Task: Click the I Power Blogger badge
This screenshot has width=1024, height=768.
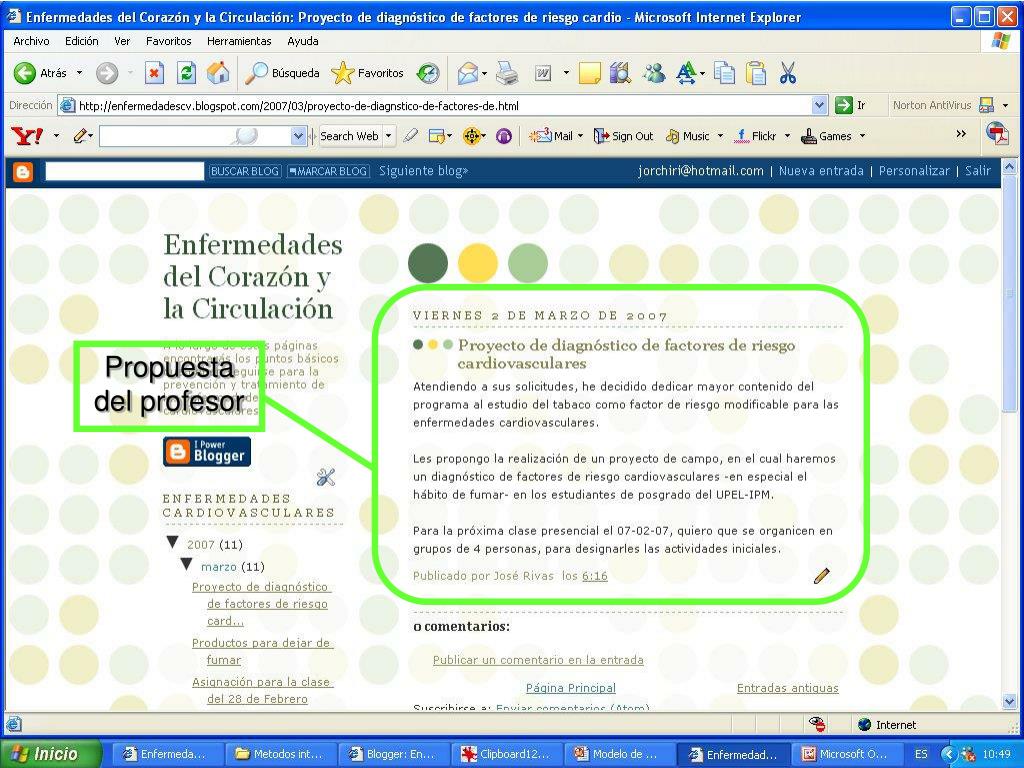Action: point(207,451)
